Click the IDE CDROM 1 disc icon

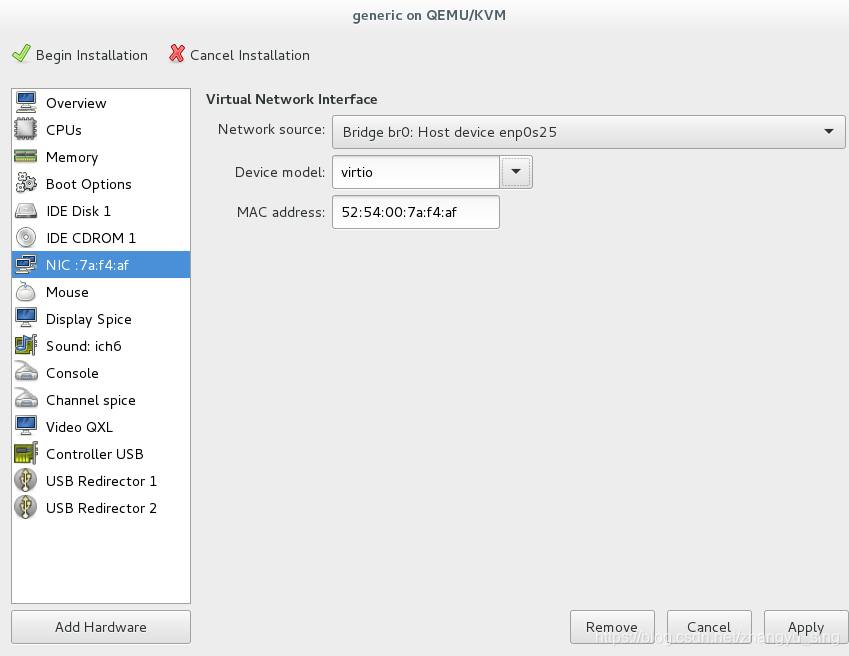coord(26,238)
